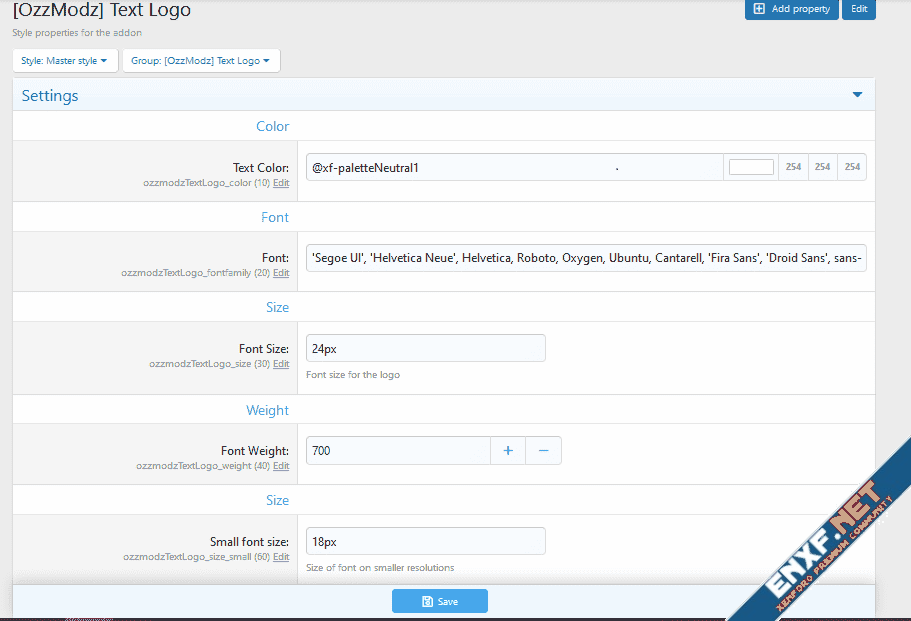Image resolution: width=911 pixels, height=621 pixels.
Task: Collapse the Settings section arrow
Action: [x=857, y=95]
